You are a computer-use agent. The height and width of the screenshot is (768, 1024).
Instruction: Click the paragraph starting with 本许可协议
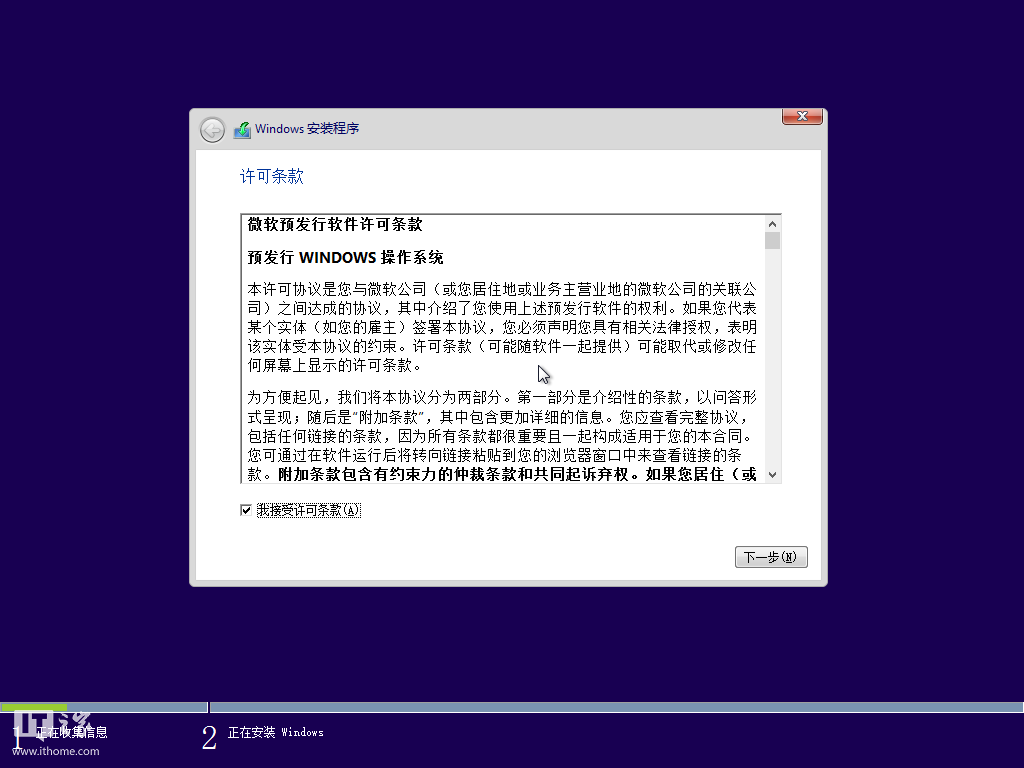click(502, 327)
